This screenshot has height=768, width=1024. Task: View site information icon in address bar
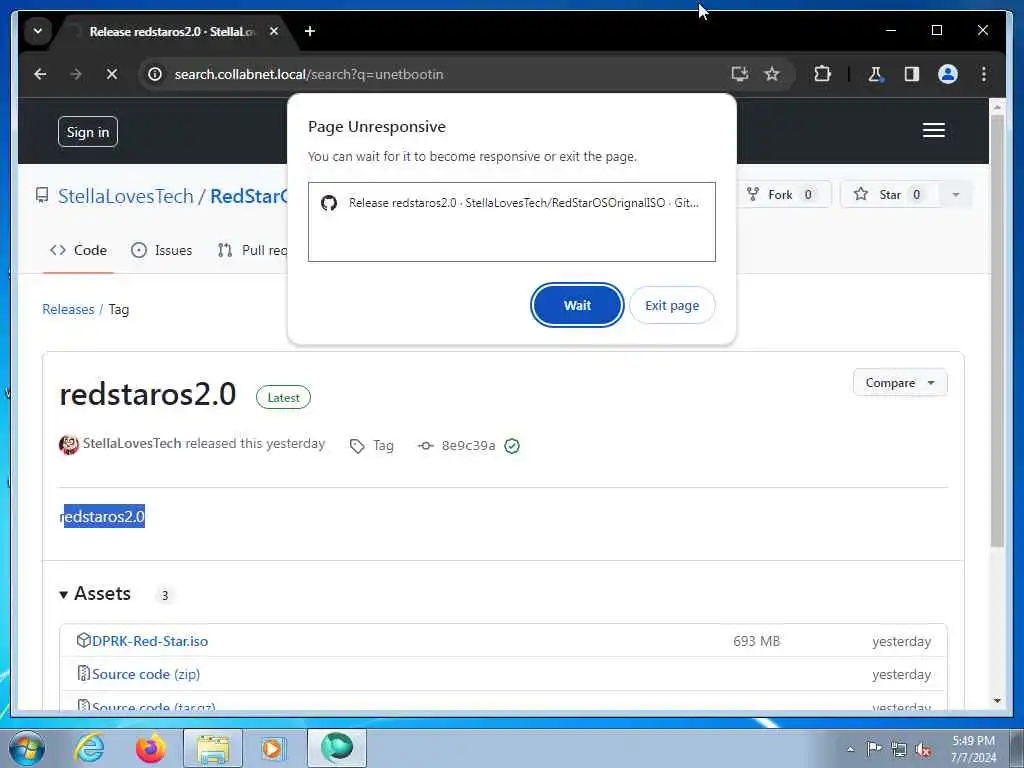[x=155, y=74]
